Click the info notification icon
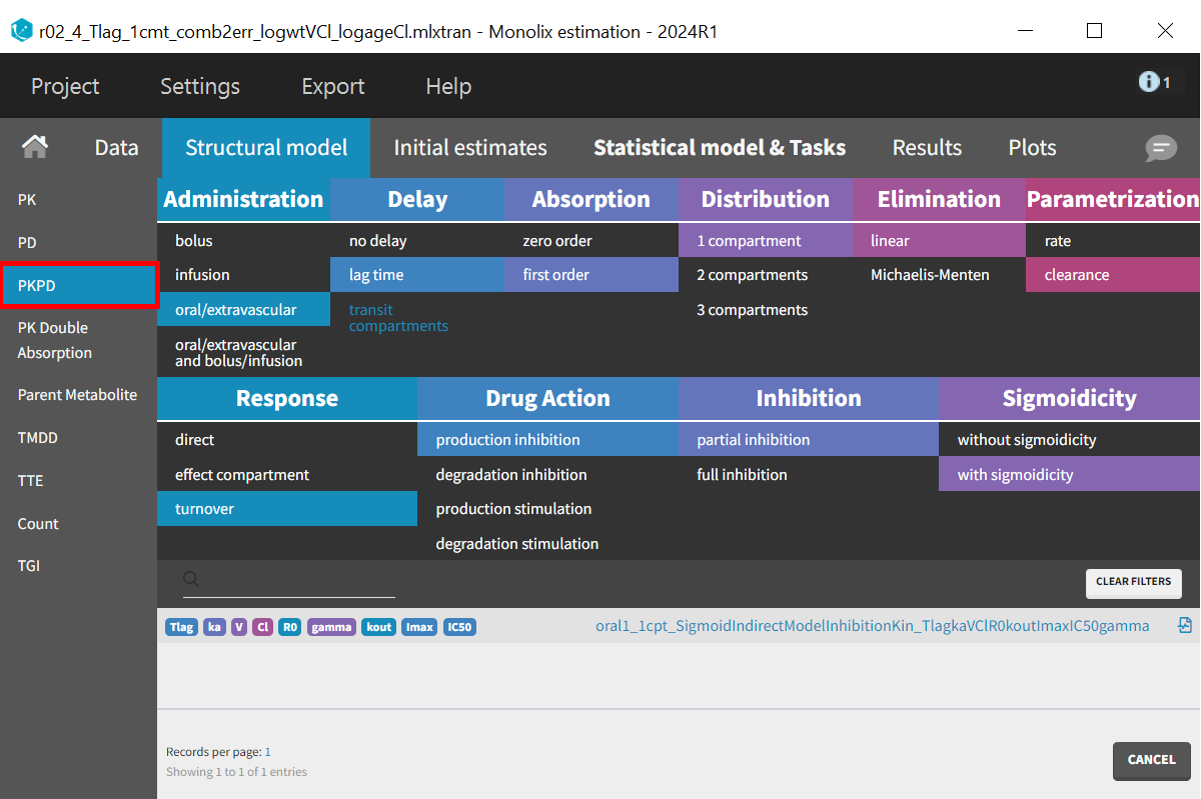1201x799 pixels. tap(1149, 82)
